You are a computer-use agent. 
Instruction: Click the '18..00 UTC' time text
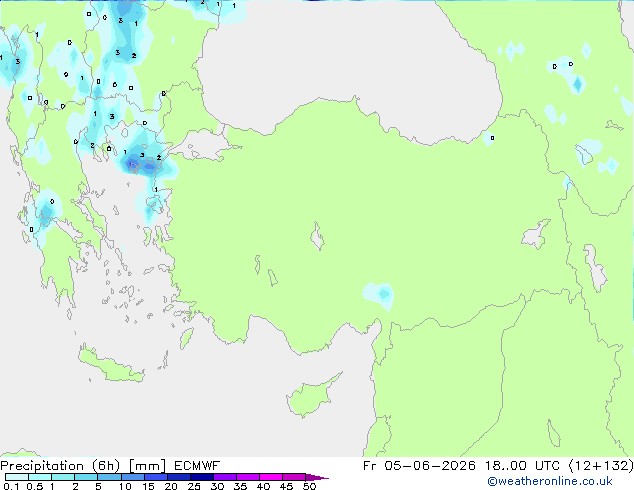pos(522,466)
